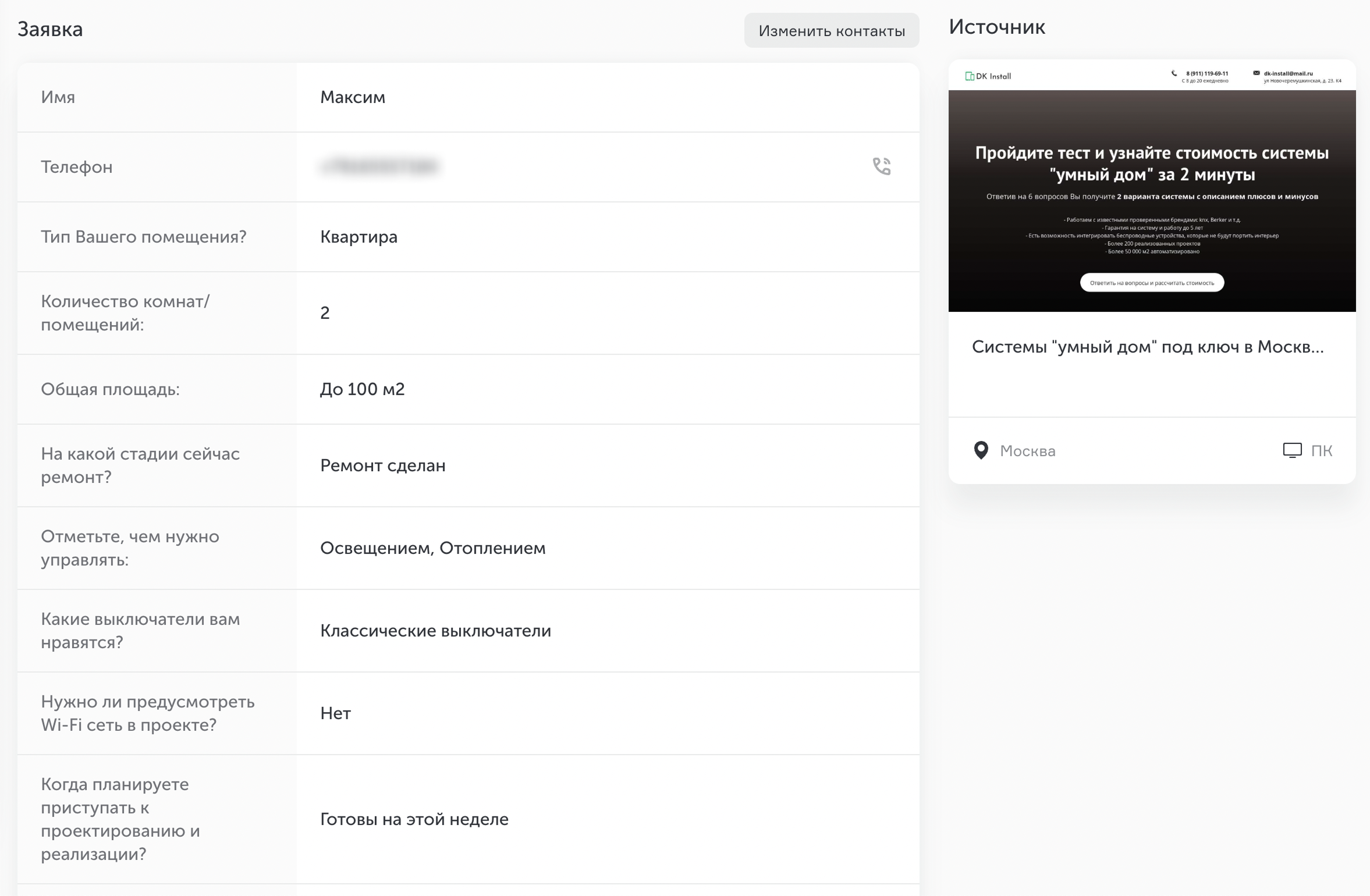
Task: Click the Тип Вашего помещения? label
Action: pos(144,237)
